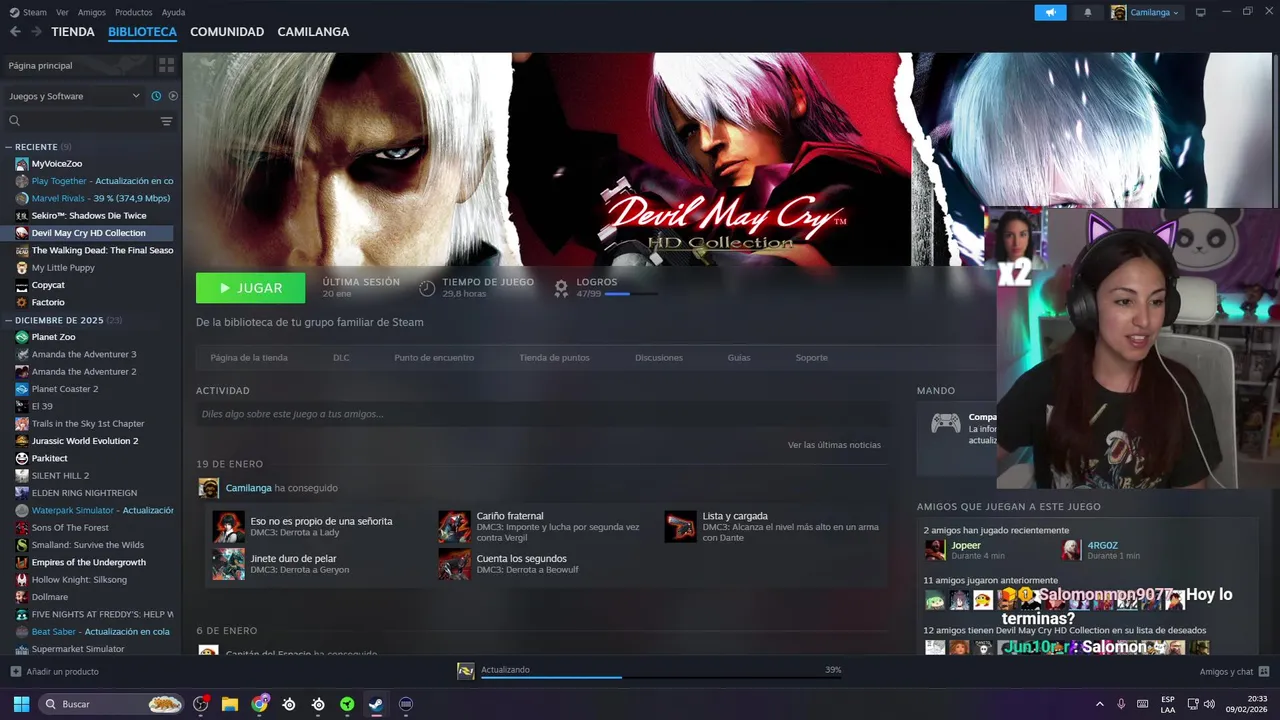Go forward with the navigation arrow
This screenshot has height=720, width=1280.
point(36,32)
